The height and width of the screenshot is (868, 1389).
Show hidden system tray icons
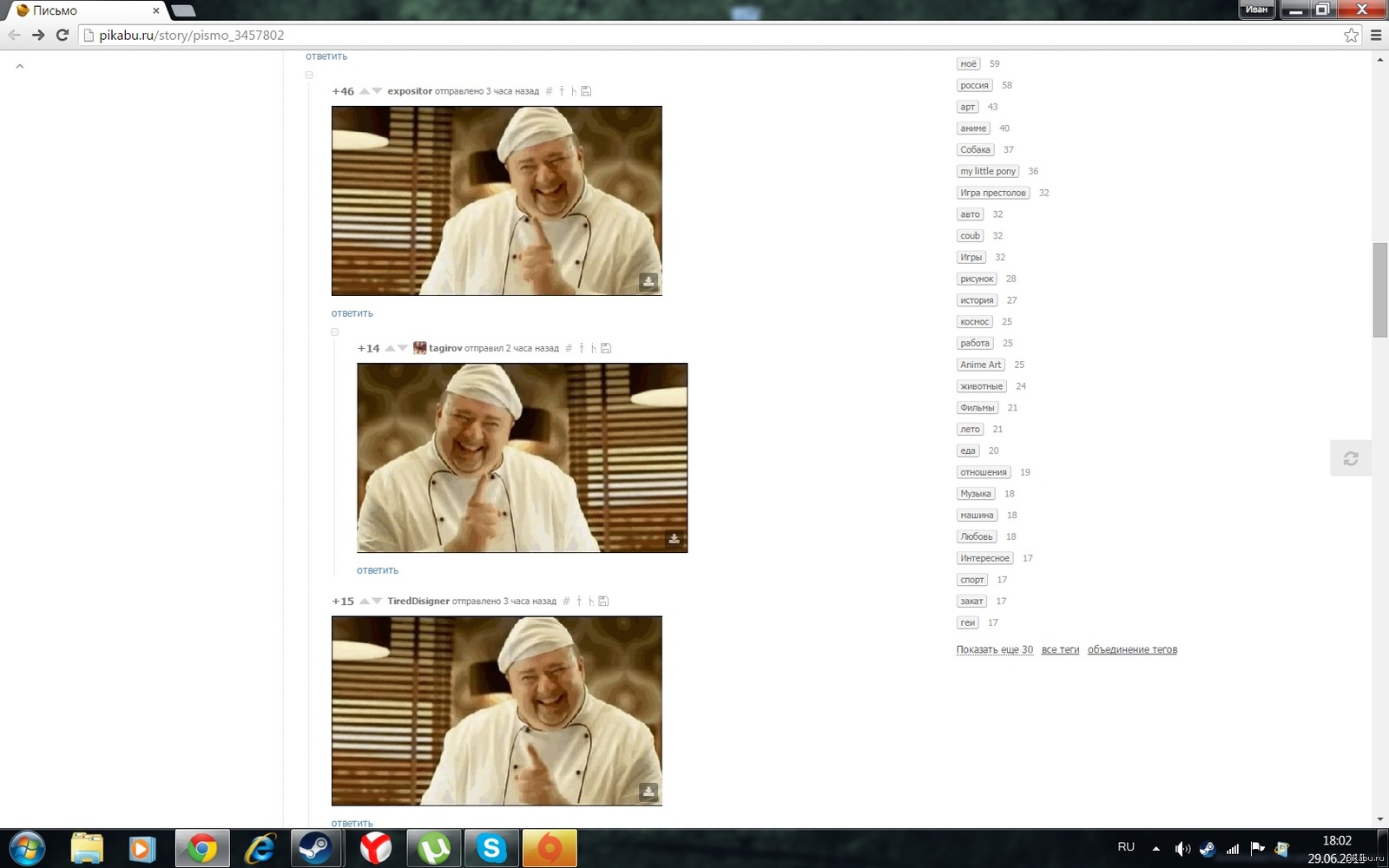[x=1155, y=848]
